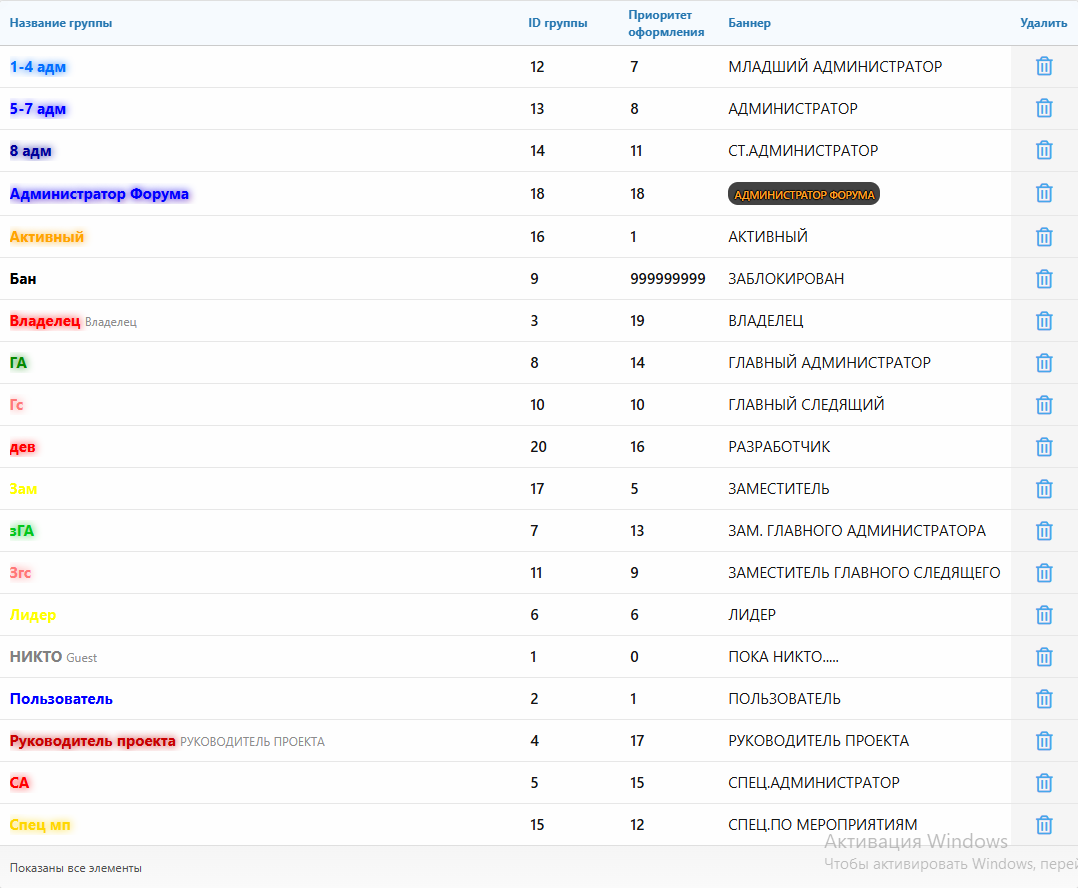Open the Активный group link

[x=47, y=237]
